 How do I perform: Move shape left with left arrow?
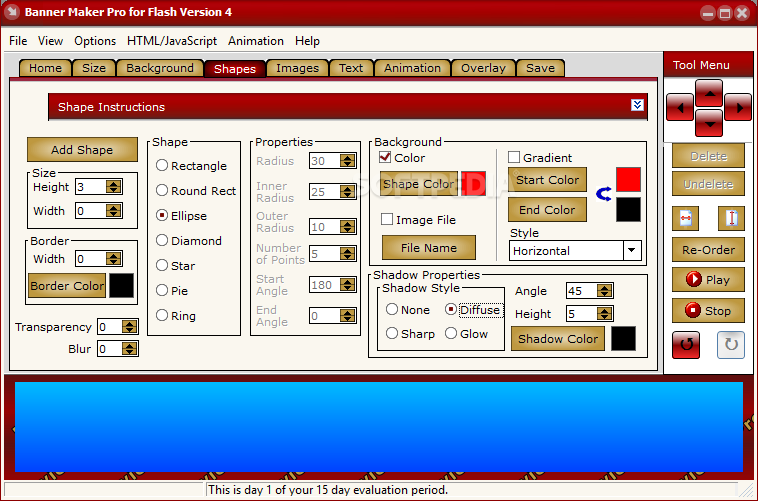pyautogui.click(x=680, y=107)
